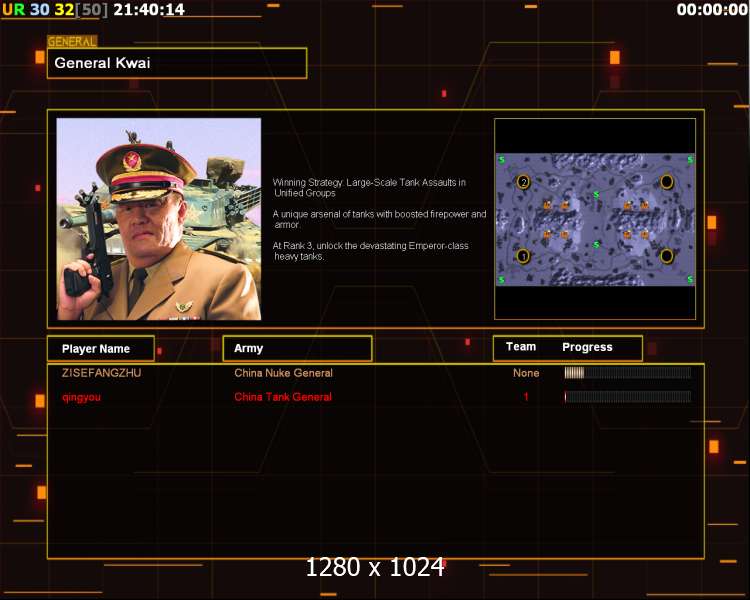Select the empty start position beside marker 2
750x600 pixels.
(666, 182)
